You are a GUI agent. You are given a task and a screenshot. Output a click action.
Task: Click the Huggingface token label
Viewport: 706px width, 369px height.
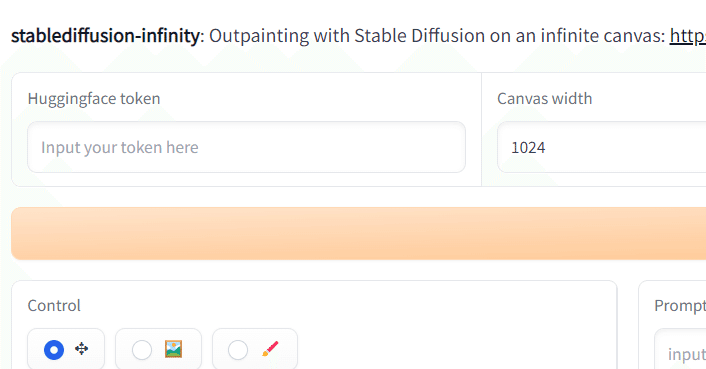point(94,99)
